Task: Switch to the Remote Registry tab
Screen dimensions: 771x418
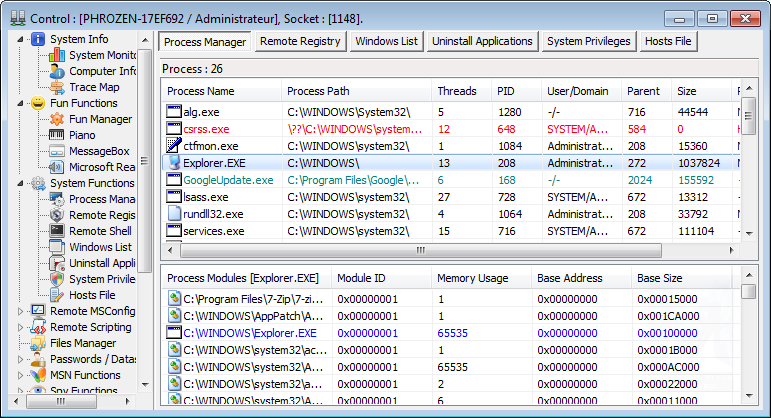Action: [x=300, y=41]
